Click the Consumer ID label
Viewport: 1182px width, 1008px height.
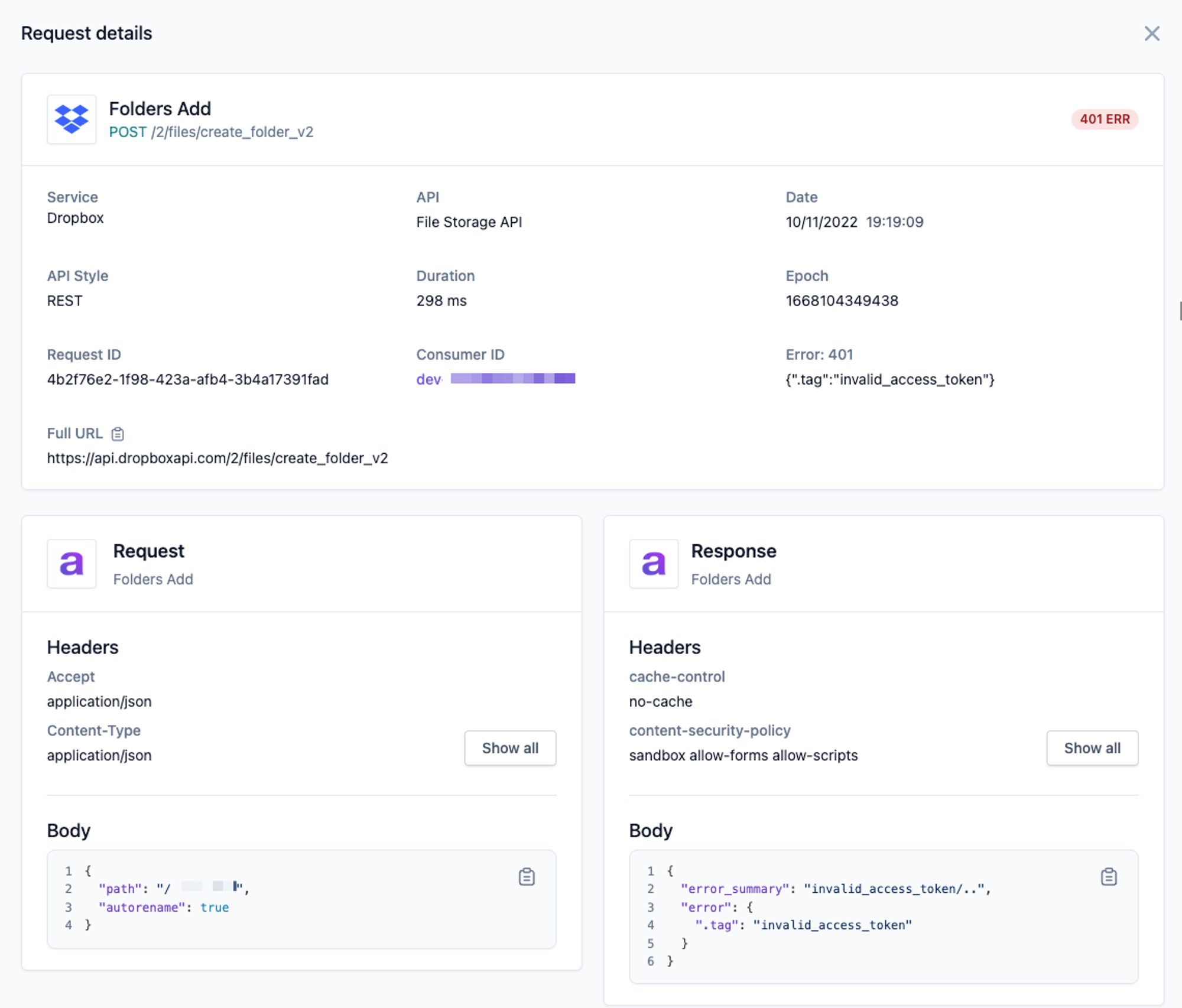460,355
